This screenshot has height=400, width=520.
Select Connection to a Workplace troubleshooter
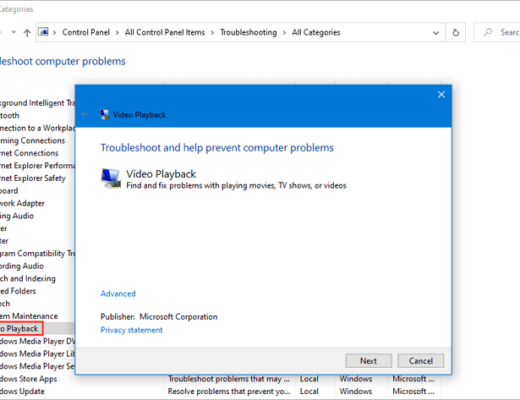click(x=37, y=128)
